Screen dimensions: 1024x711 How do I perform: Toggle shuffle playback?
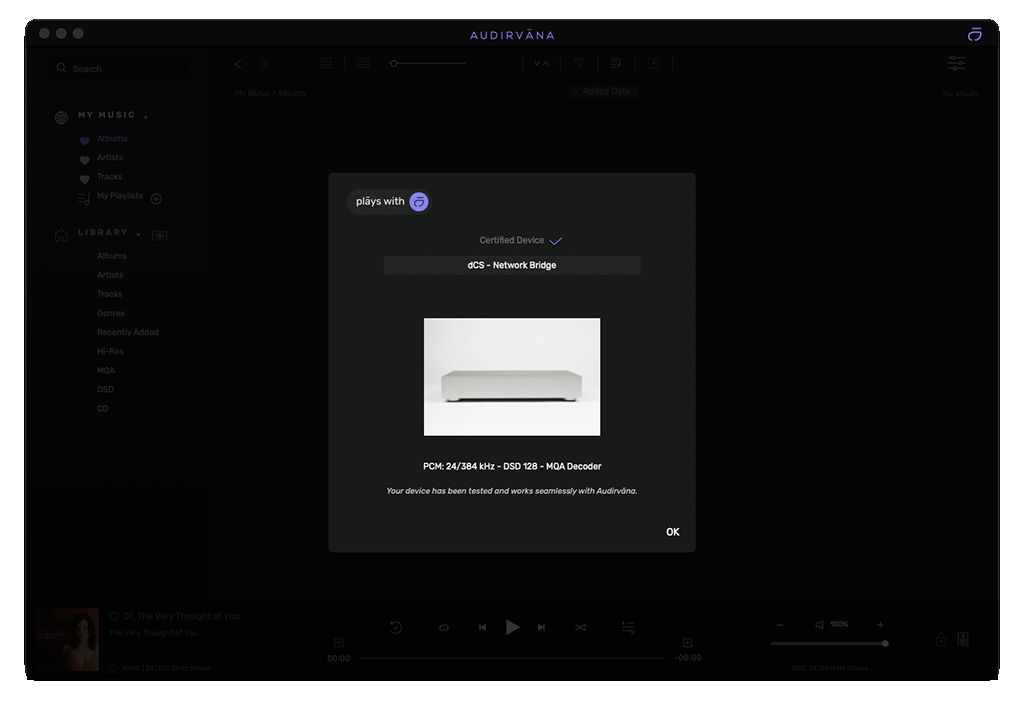click(x=580, y=627)
